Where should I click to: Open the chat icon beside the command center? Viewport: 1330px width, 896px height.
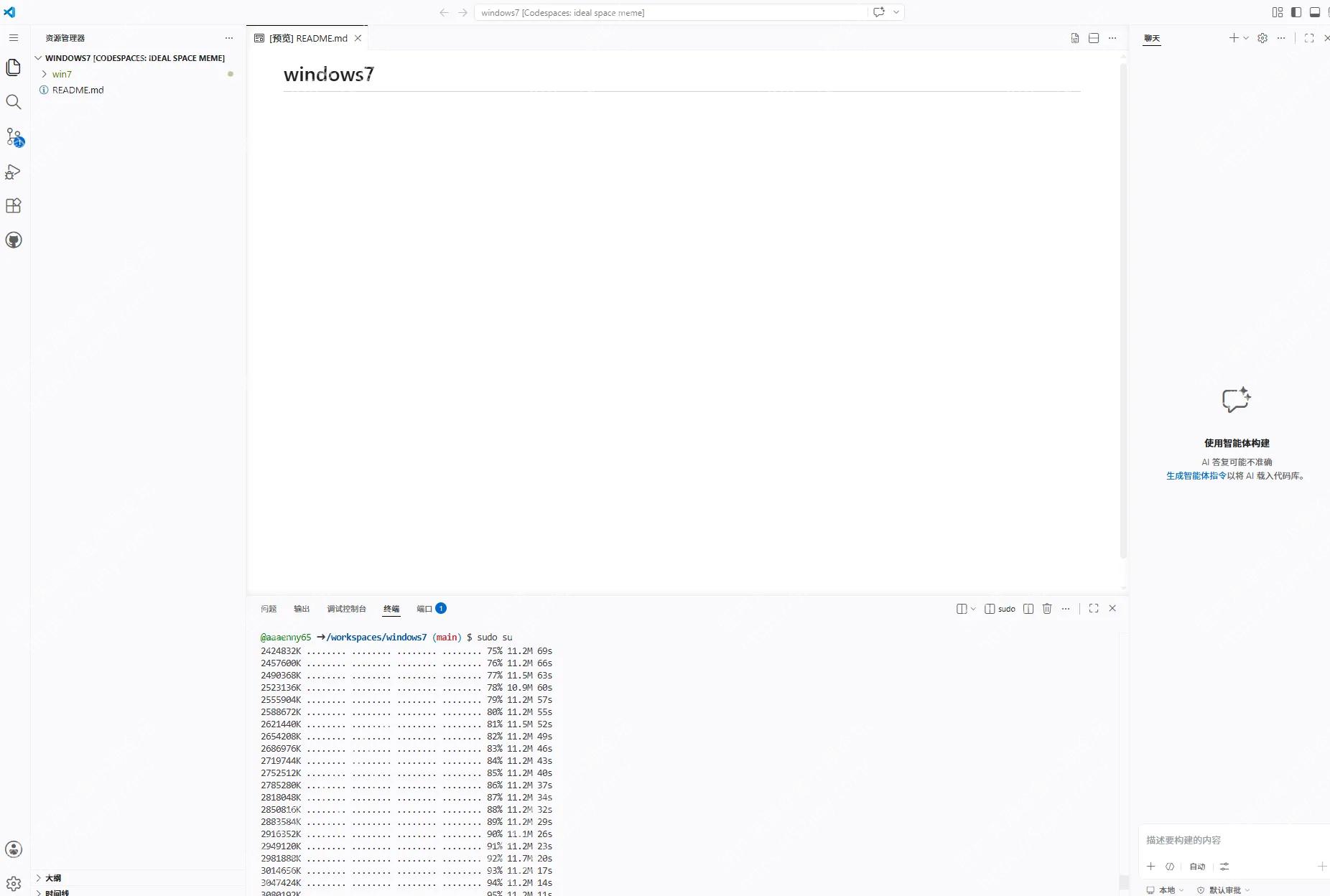point(879,12)
